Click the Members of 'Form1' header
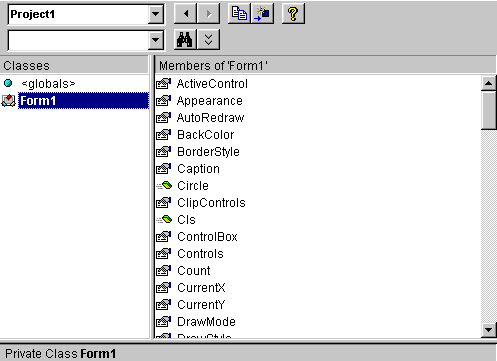Image resolution: width=497 pixels, height=361 pixels. (x=326, y=65)
